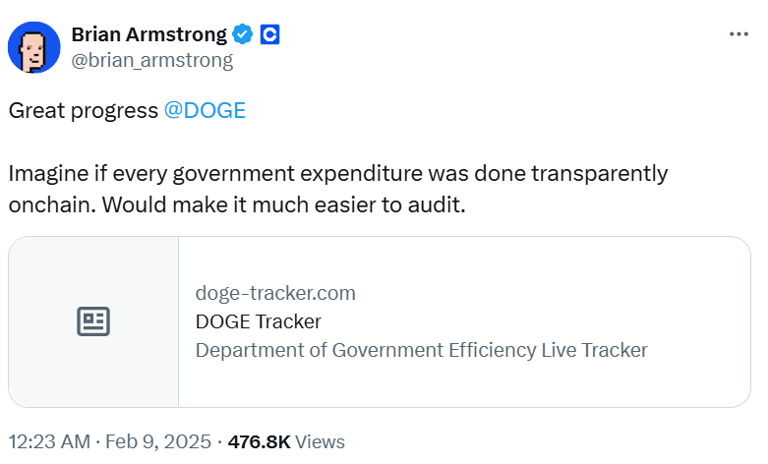
Task: Click the blue verified checkmark badge
Action: (242, 34)
